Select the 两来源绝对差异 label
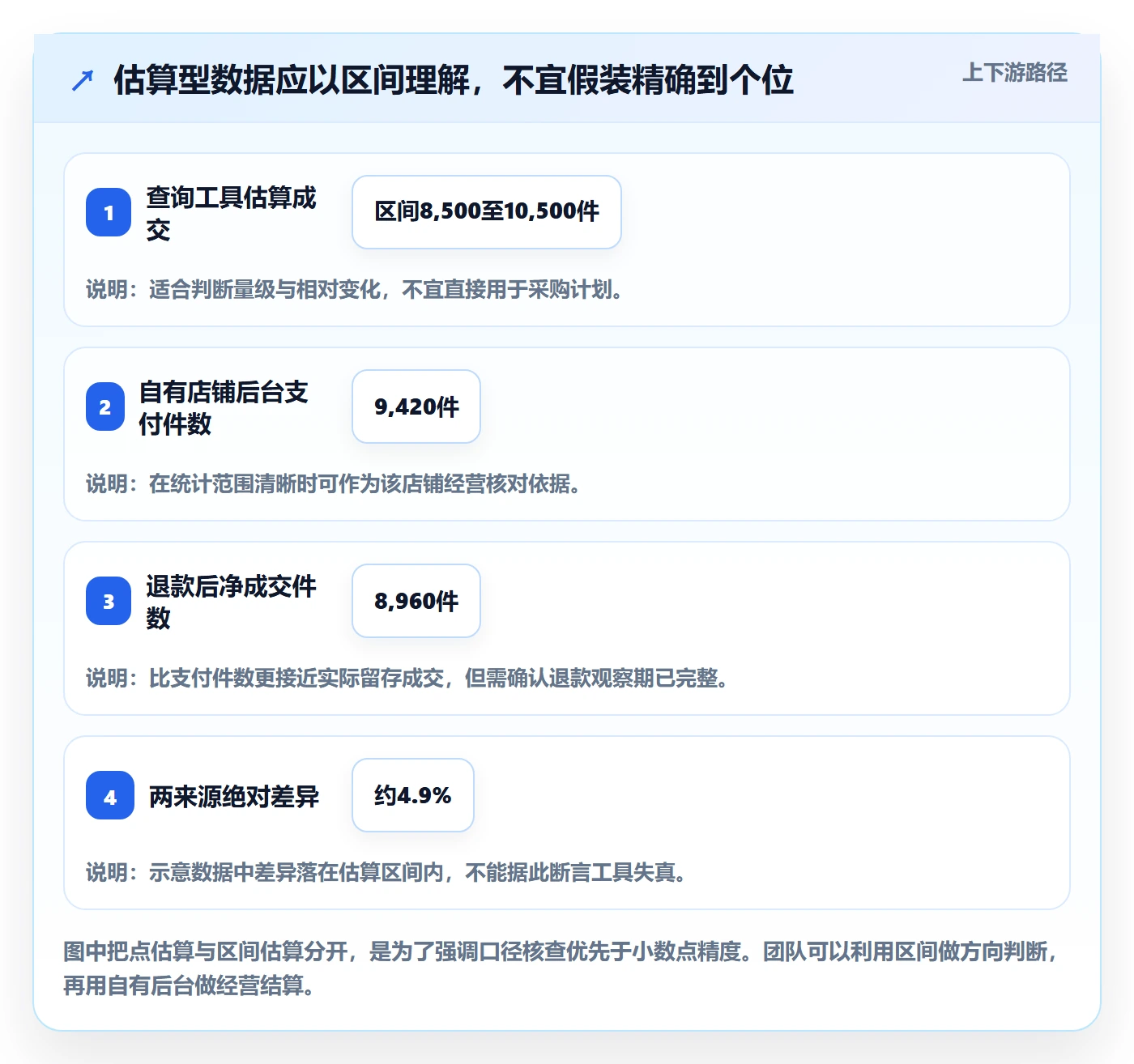The image size is (1134, 1064). pyautogui.click(x=234, y=797)
